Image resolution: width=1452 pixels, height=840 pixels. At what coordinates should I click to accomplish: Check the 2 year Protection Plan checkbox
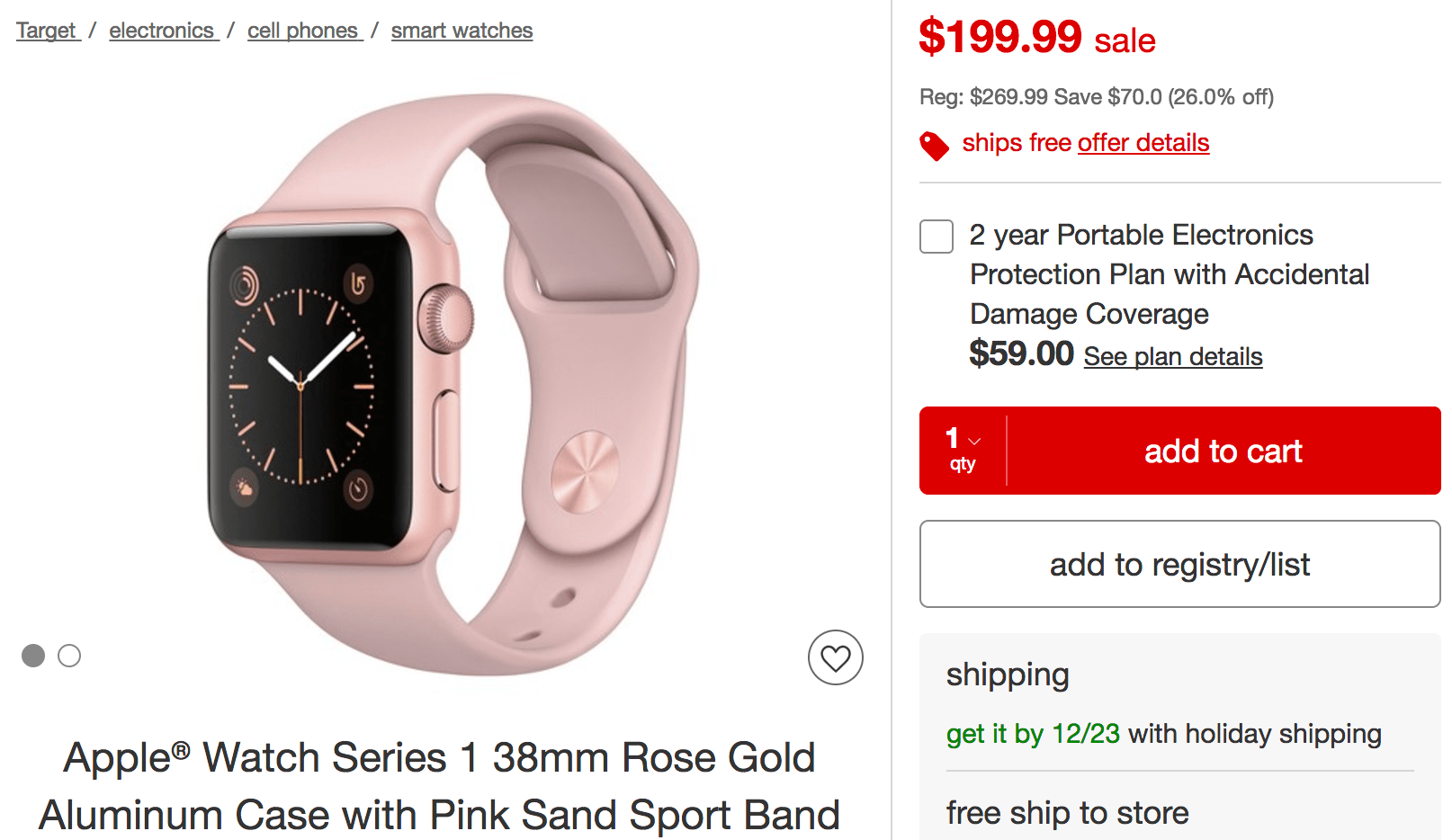coord(937,237)
